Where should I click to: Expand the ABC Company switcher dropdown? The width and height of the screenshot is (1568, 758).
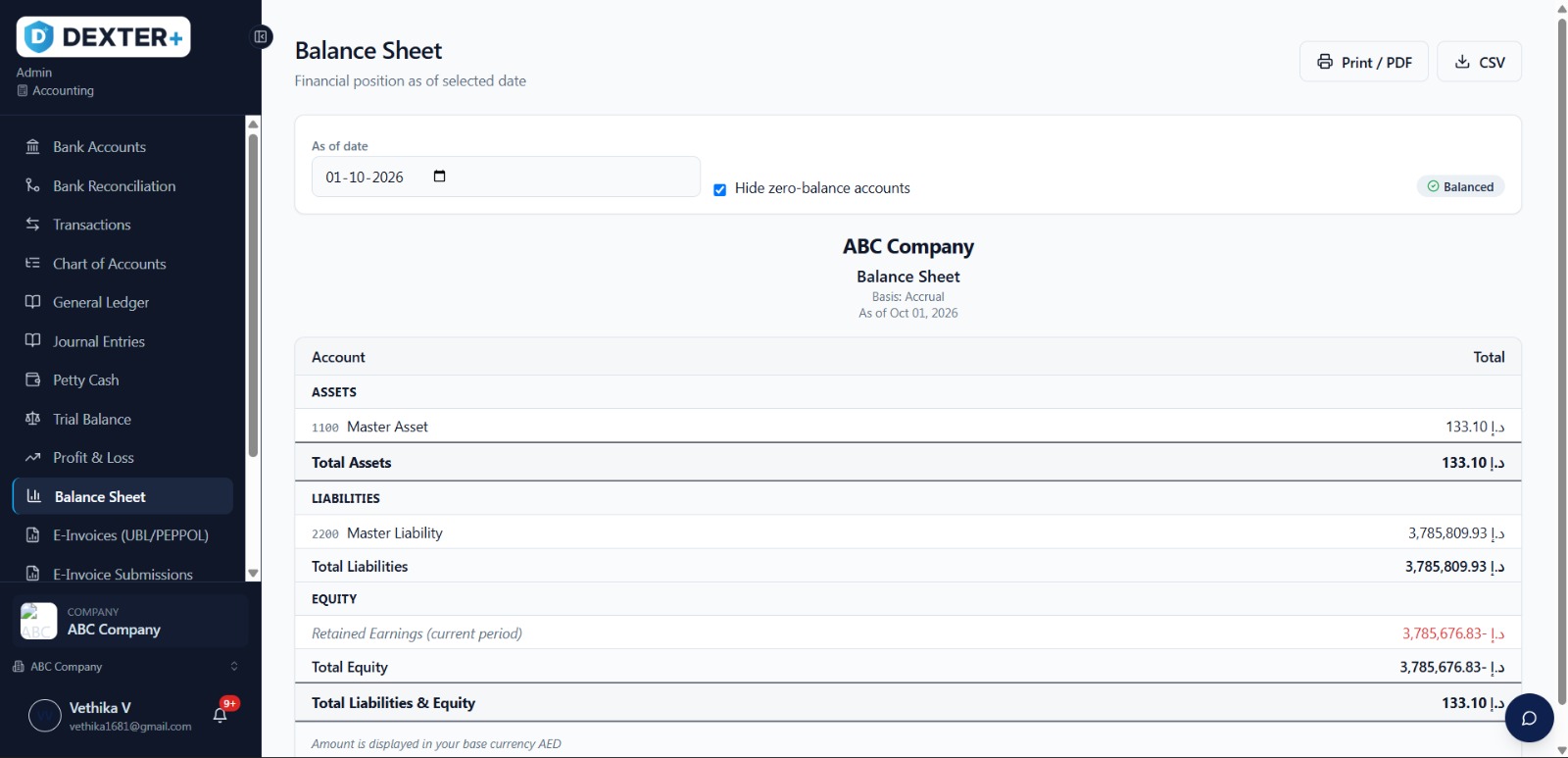(x=123, y=667)
